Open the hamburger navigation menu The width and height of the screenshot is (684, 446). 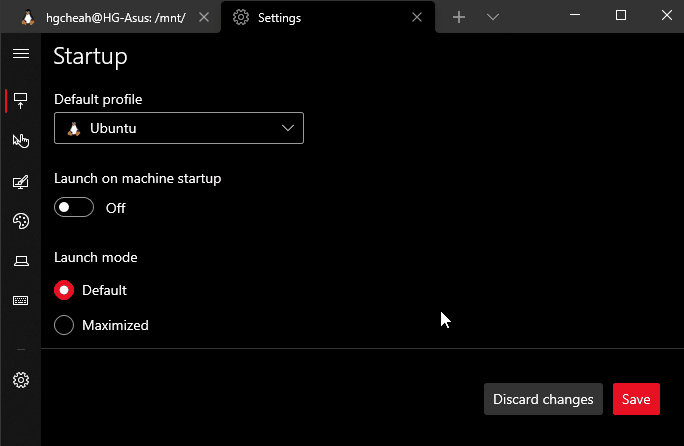tap(21, 54)
